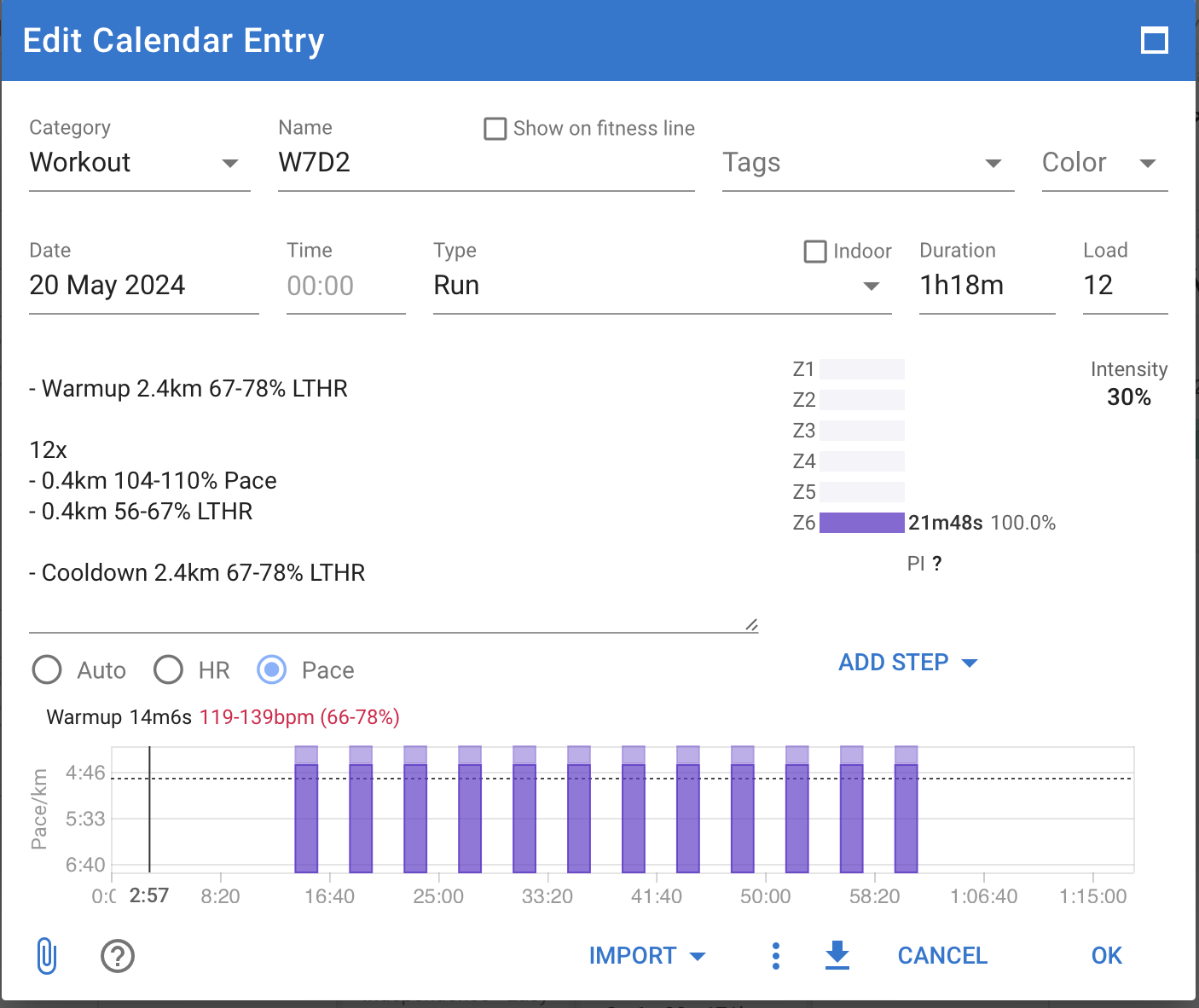The width and height of the screenshot is (1199, 1008).
Task: Open the Category Workout dropdown
Action: pyautogui.click(x=140, y=163)
